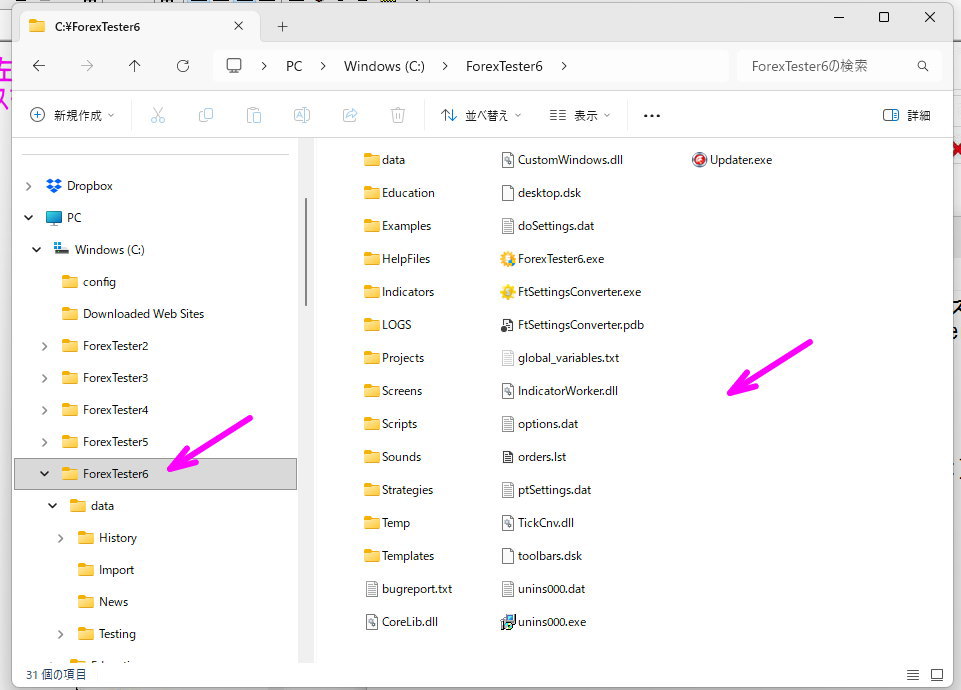Refresh the current folder view

click(x=183, y=66)
